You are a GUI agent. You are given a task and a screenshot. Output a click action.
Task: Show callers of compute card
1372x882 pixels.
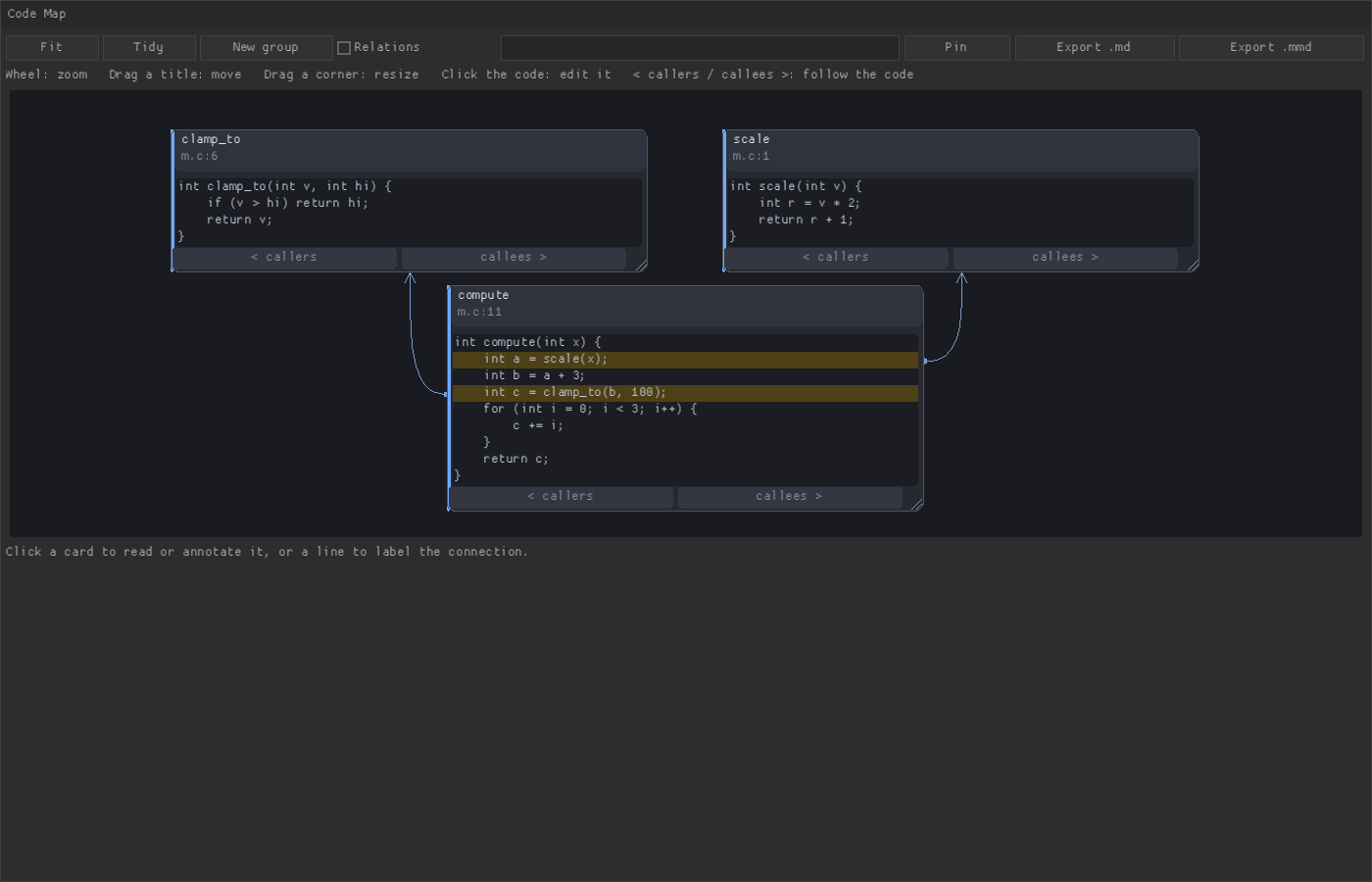[562, 497]
